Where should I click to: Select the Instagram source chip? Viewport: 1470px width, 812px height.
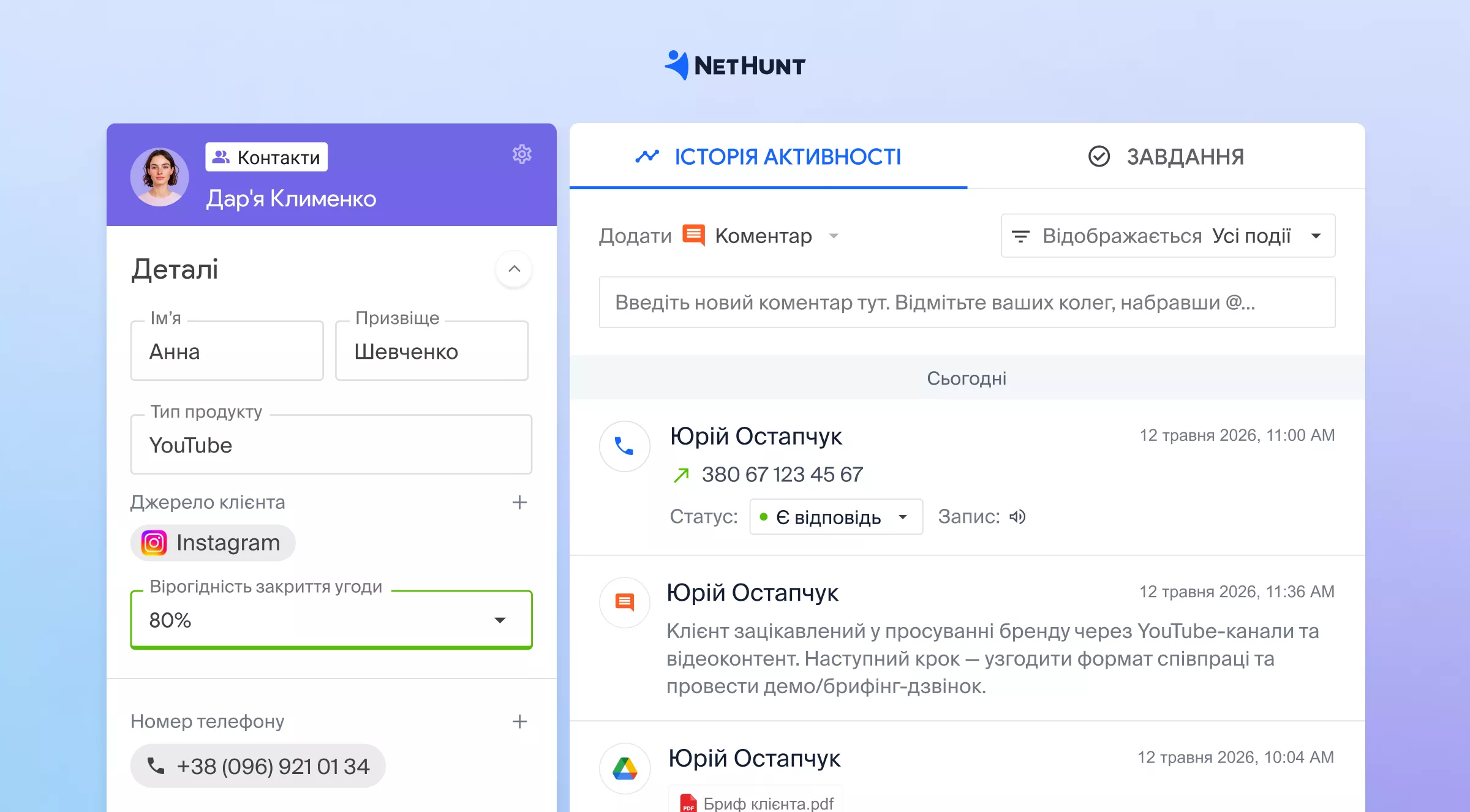[x=213, y=543]
